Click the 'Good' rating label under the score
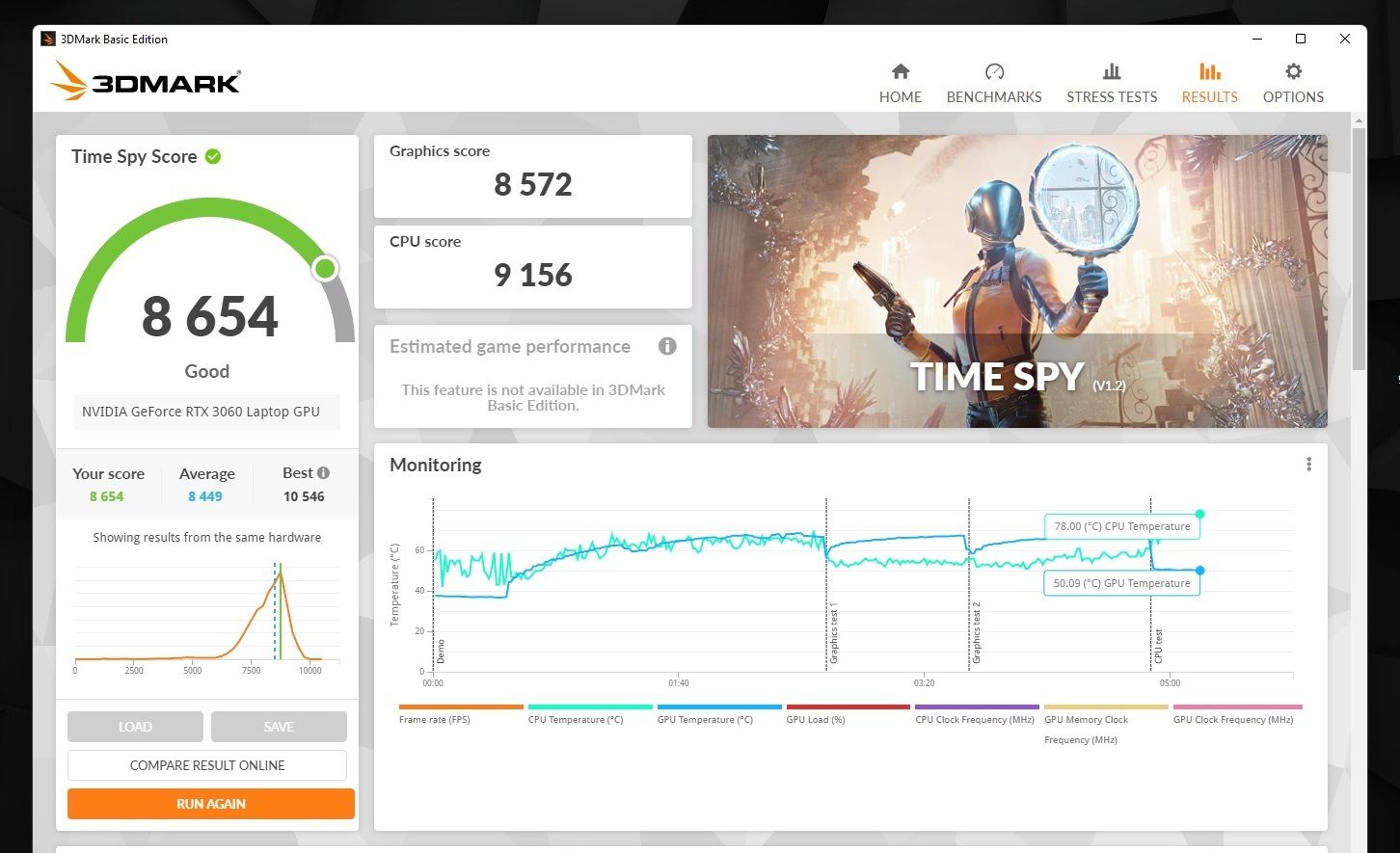The image size is (1400, 853). click(207, 371)
